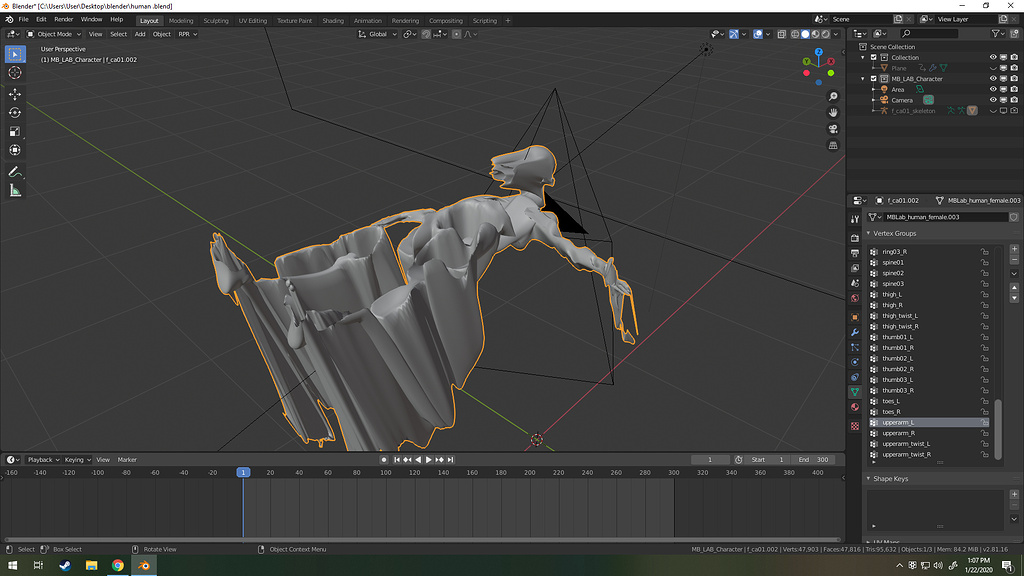Select the Scale tool
Image resolution: width=1024 pixels, height=576 pixels.
[x=15, y=131]
